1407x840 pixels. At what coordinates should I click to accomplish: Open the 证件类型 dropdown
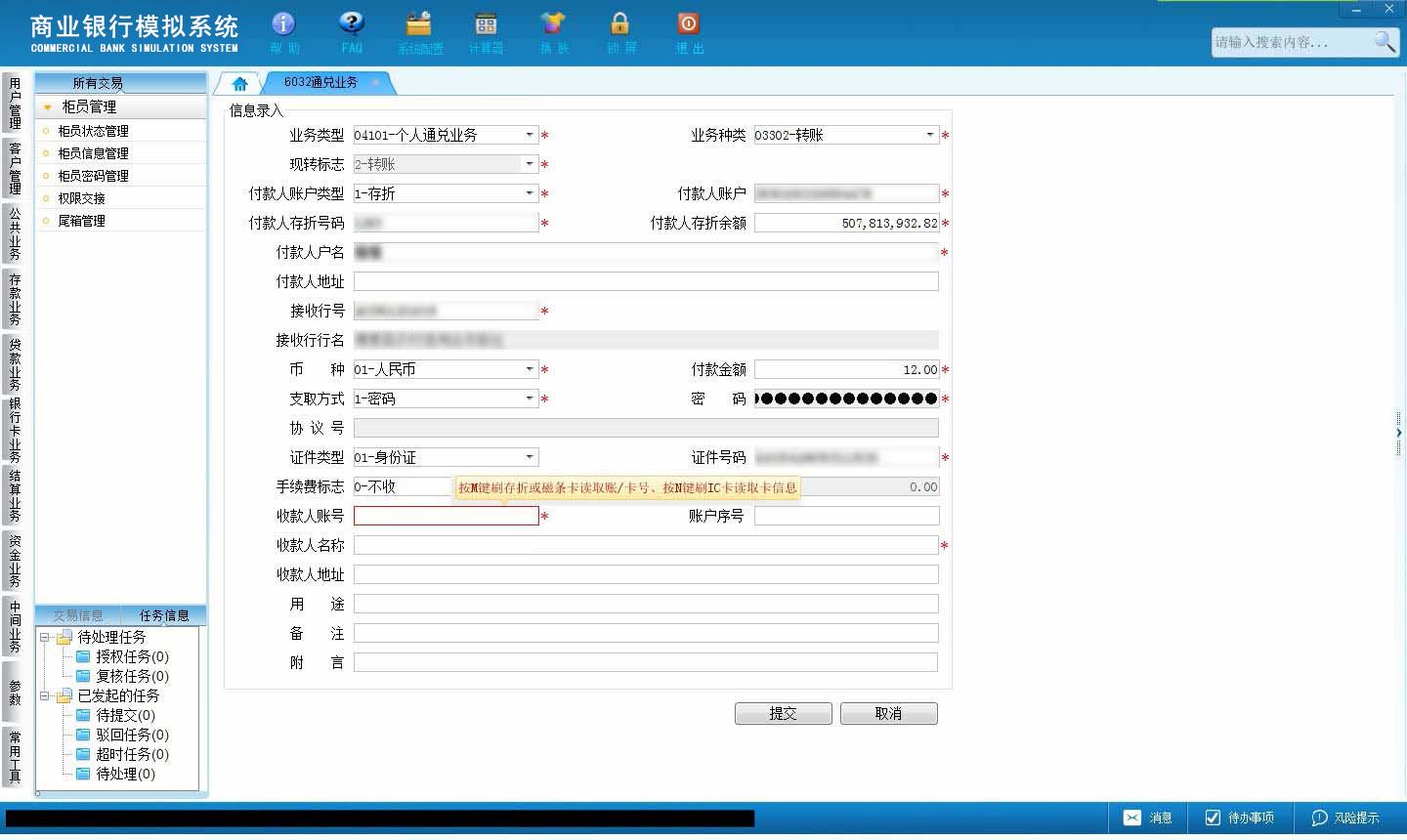click(530, 457)
